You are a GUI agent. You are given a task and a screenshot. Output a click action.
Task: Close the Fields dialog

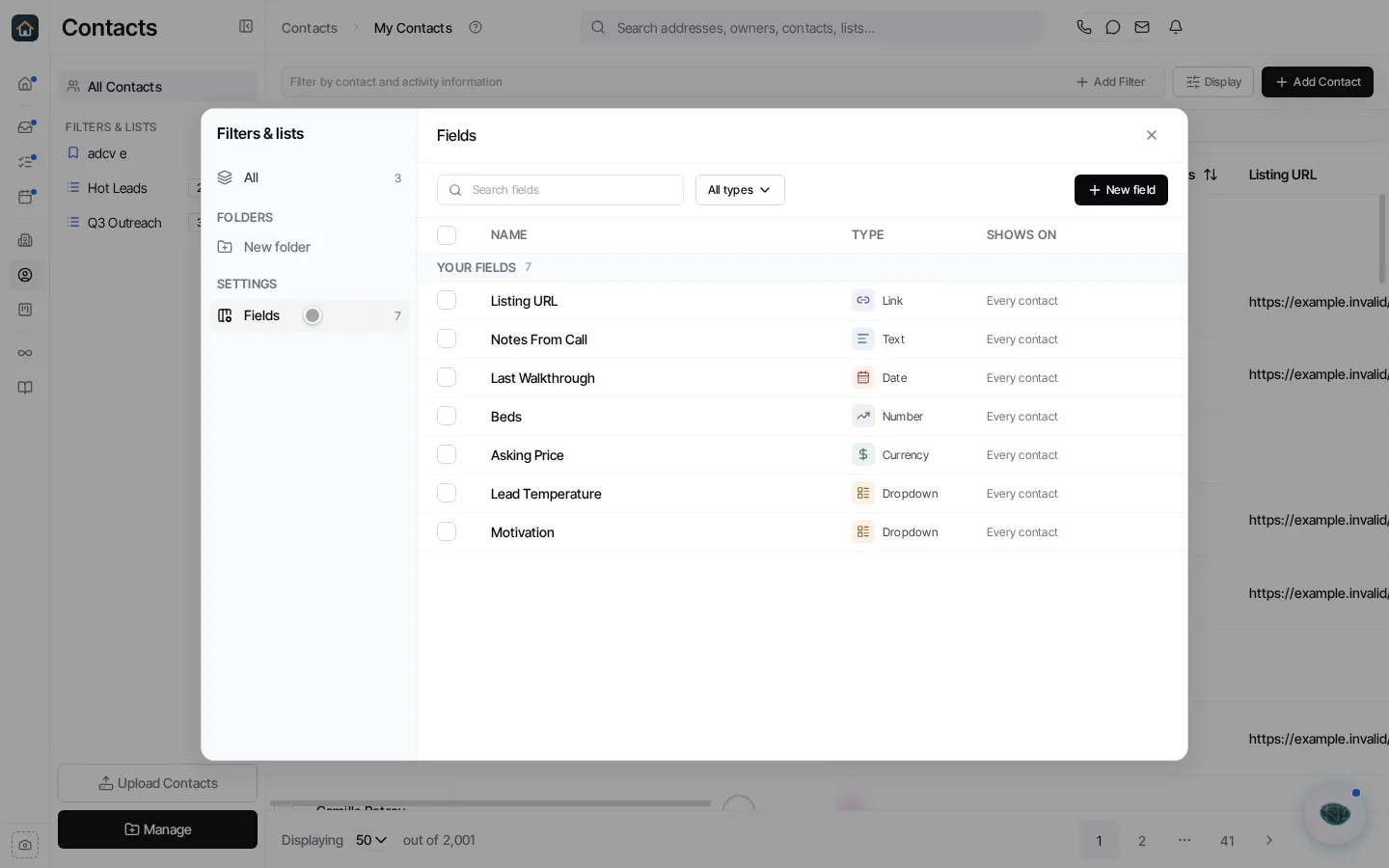coord(1152,135)
